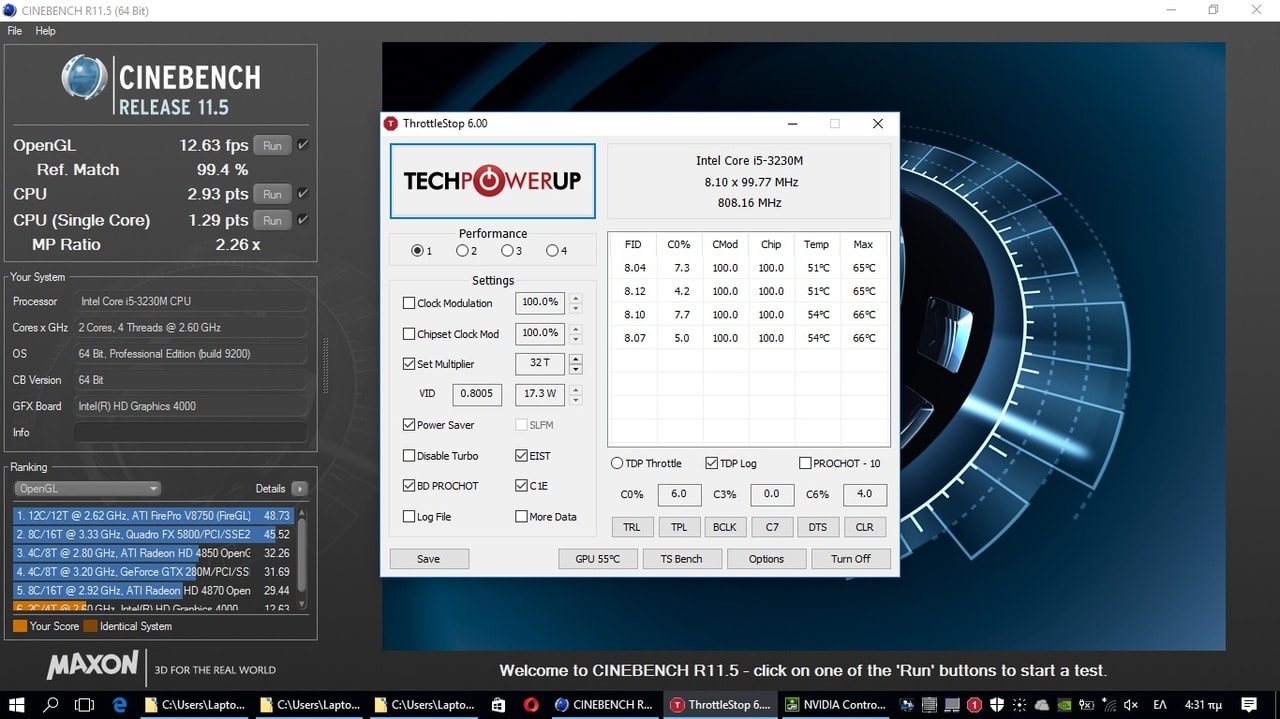
Task: Enable Chipset Clock Mod checkbox
Action: click(x=409, y=334)
